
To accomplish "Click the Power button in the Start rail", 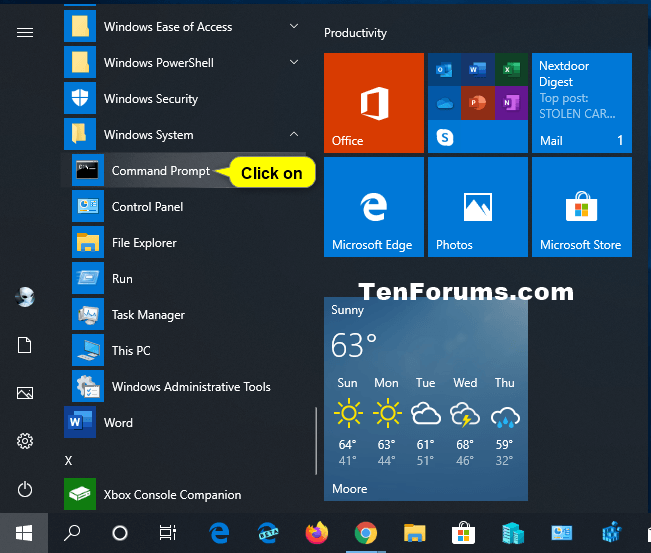I will coord(24,489).
